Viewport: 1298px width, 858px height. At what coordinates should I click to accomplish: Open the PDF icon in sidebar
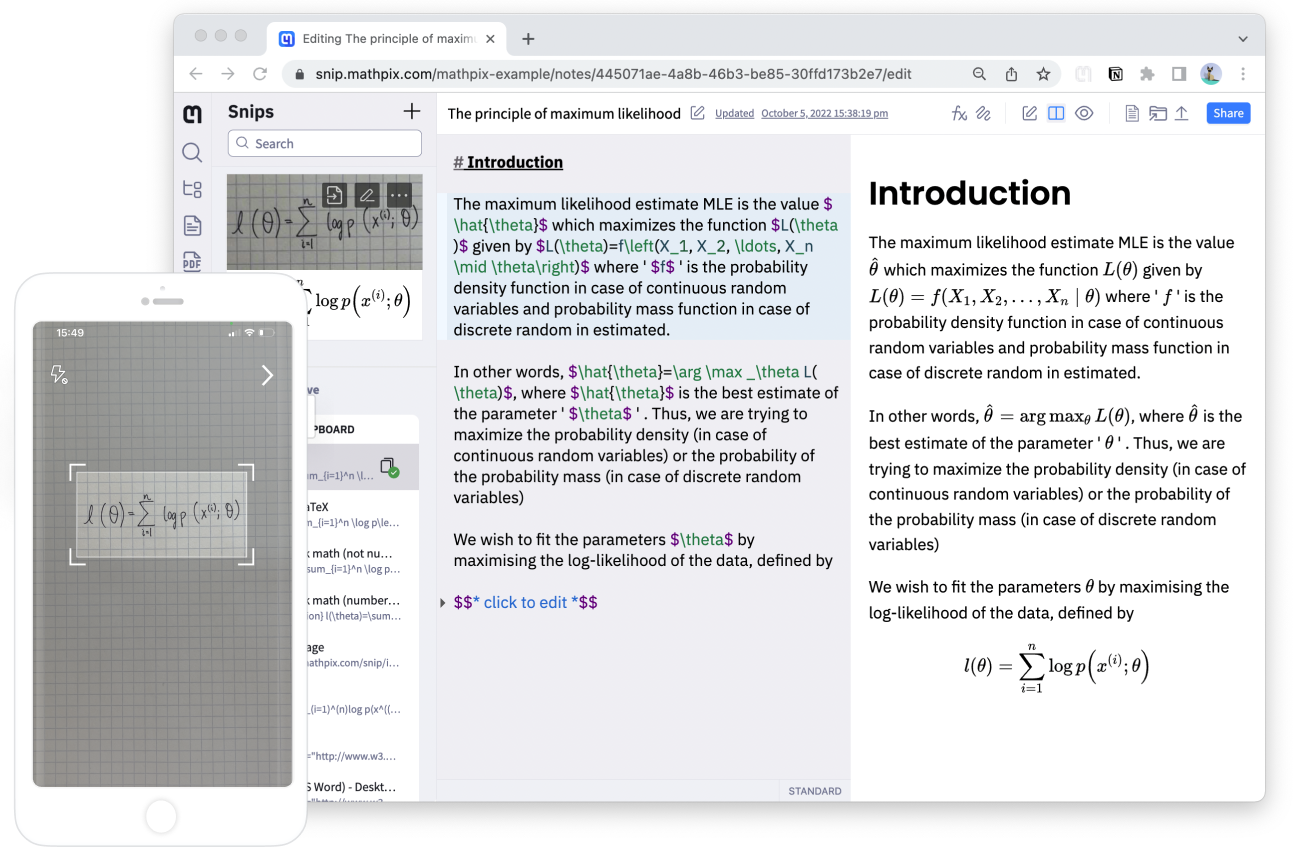click(x=193, y=262)
